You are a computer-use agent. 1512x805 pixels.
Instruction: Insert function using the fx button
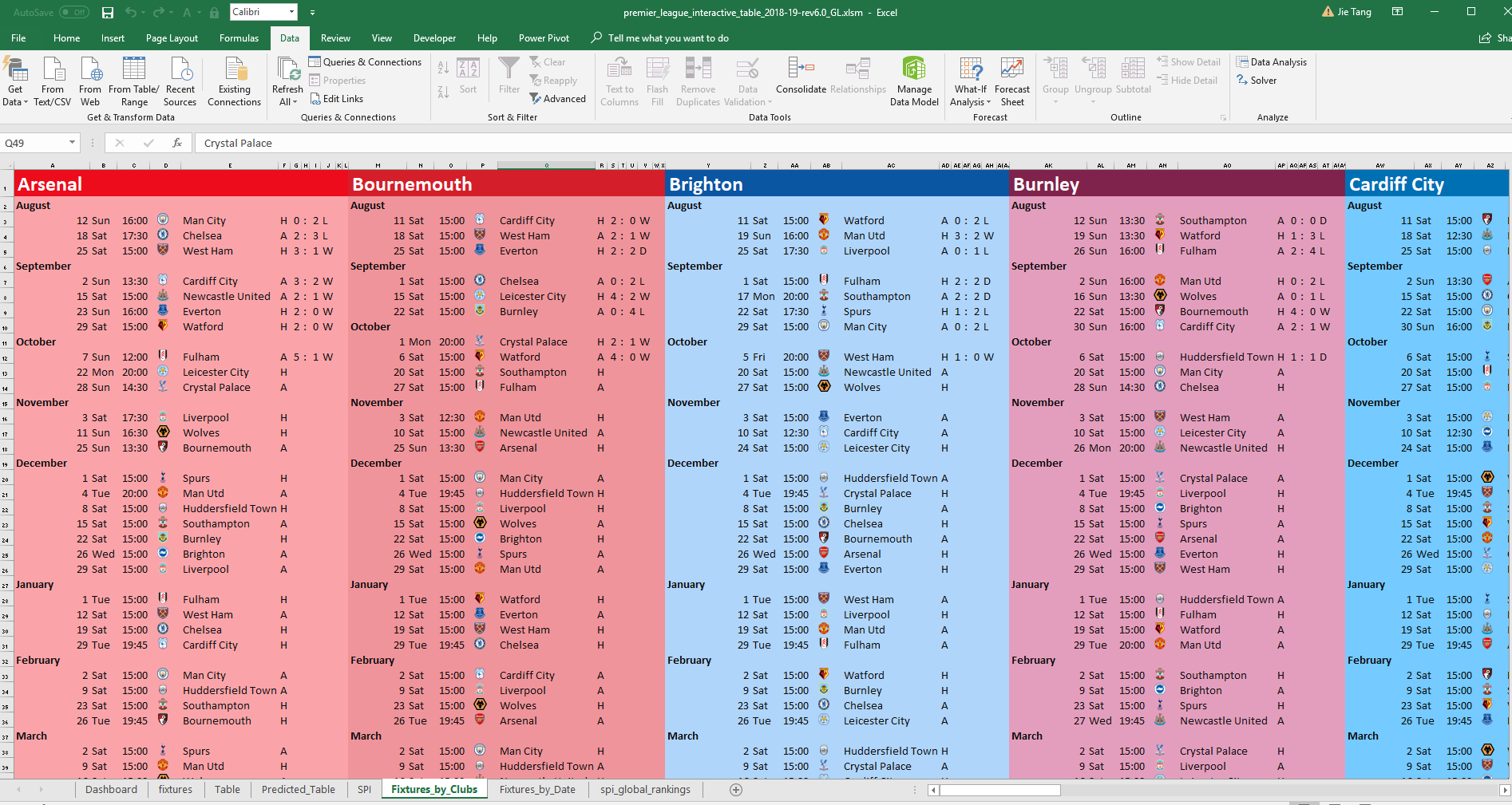click(x=177, y=143)
